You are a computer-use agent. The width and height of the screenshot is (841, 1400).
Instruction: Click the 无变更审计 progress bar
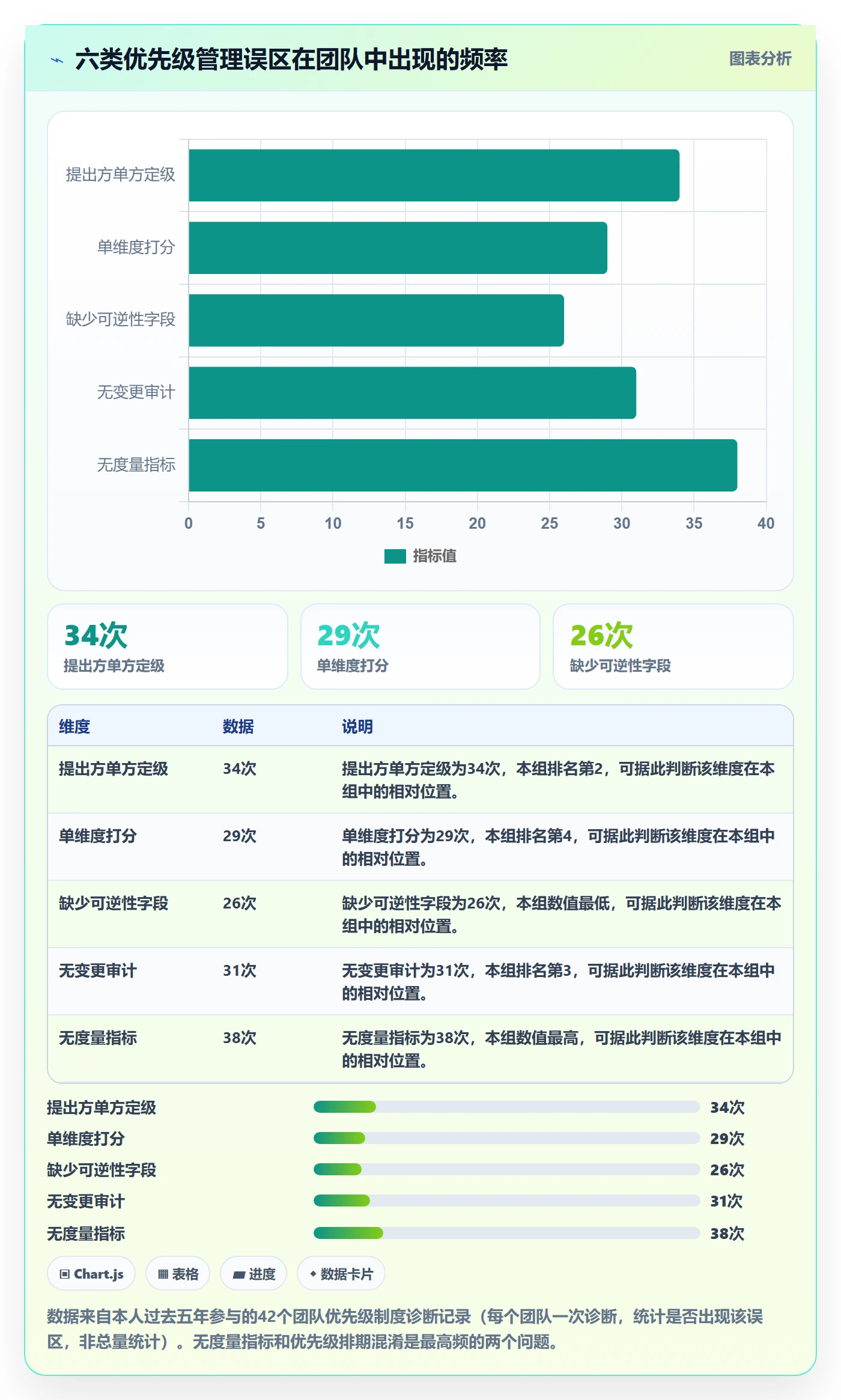(507, 1201)
